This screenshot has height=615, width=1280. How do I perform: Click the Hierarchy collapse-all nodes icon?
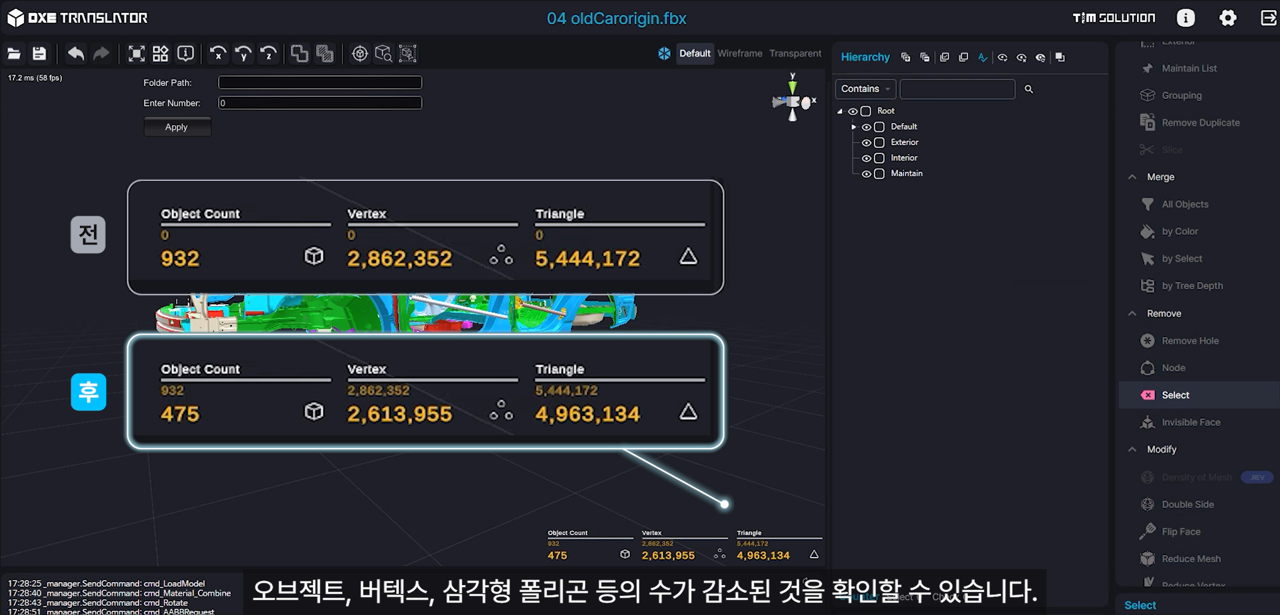[925, 58]
